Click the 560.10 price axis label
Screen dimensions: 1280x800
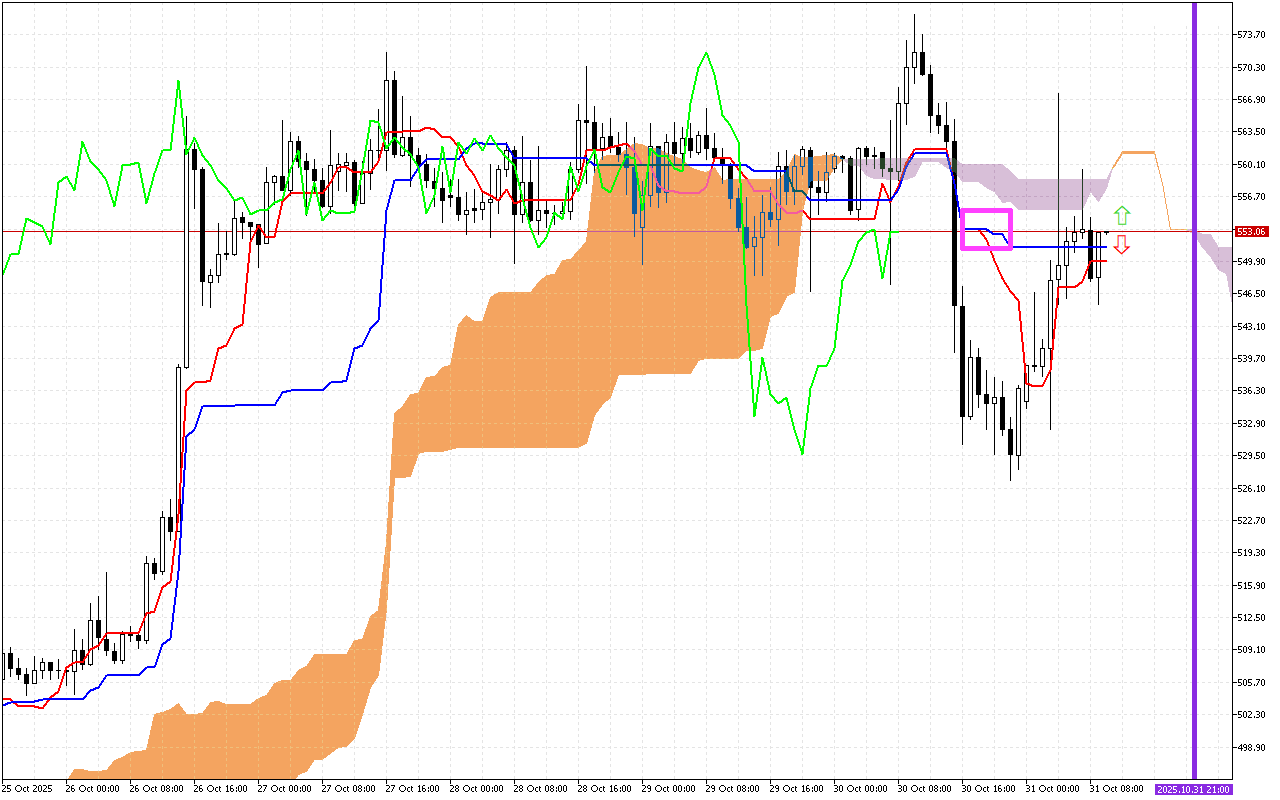point(1252,164)
